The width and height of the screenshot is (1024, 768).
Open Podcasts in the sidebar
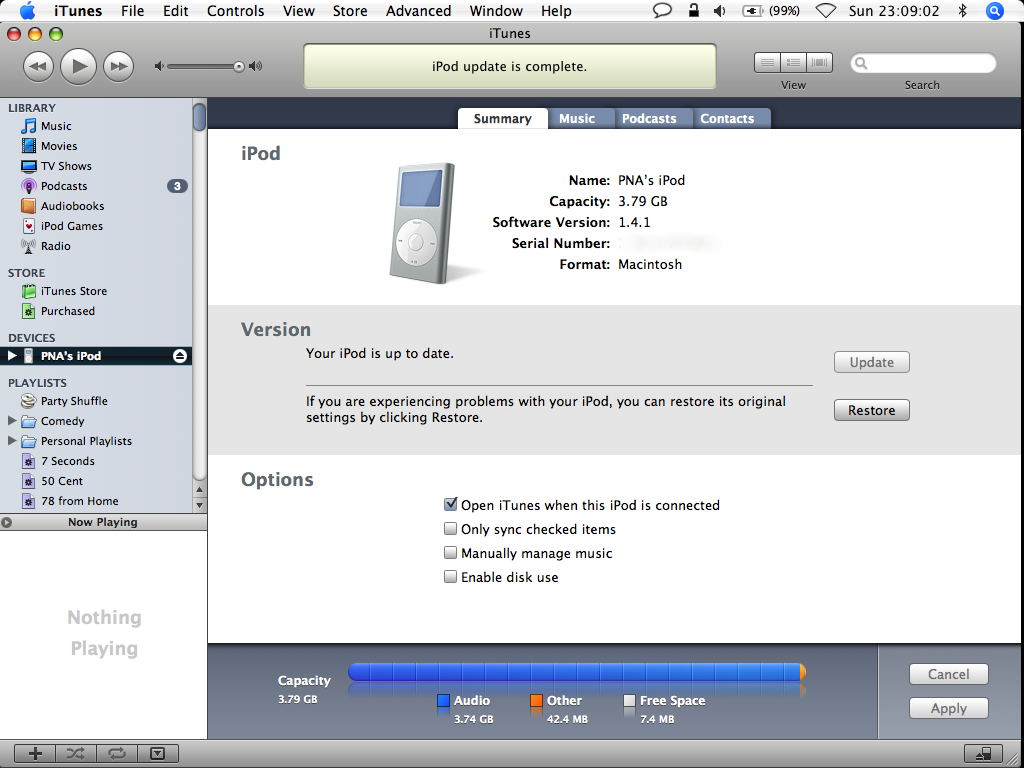(x=64, y=186)
